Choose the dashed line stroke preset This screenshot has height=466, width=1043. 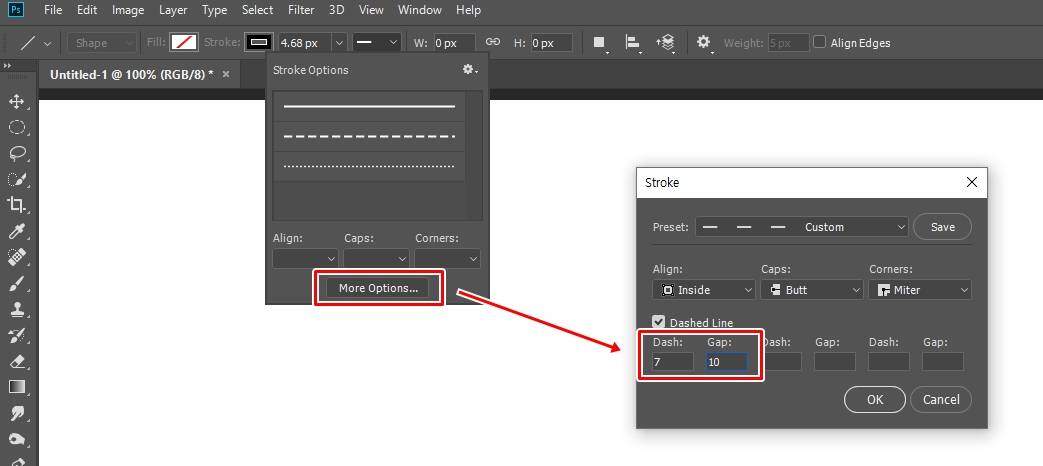(x=369, y=136)
